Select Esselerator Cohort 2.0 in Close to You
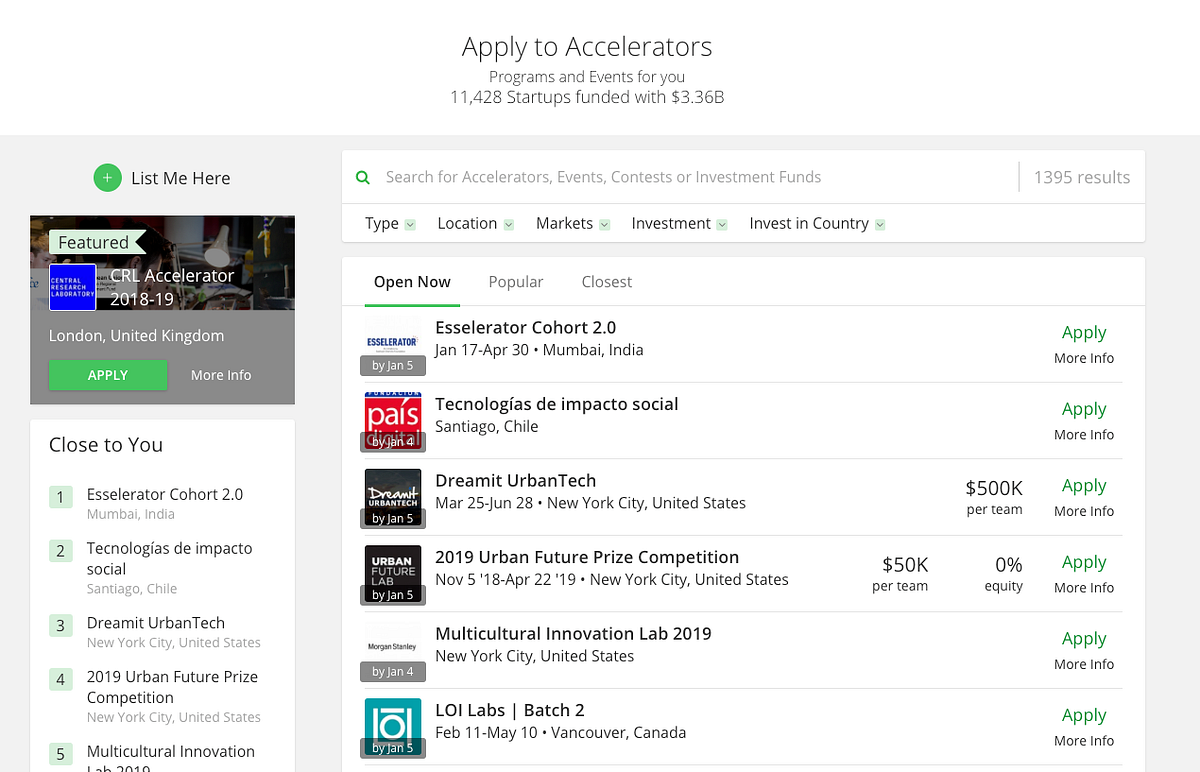The image size is (1200, 772). click(165, 494)
